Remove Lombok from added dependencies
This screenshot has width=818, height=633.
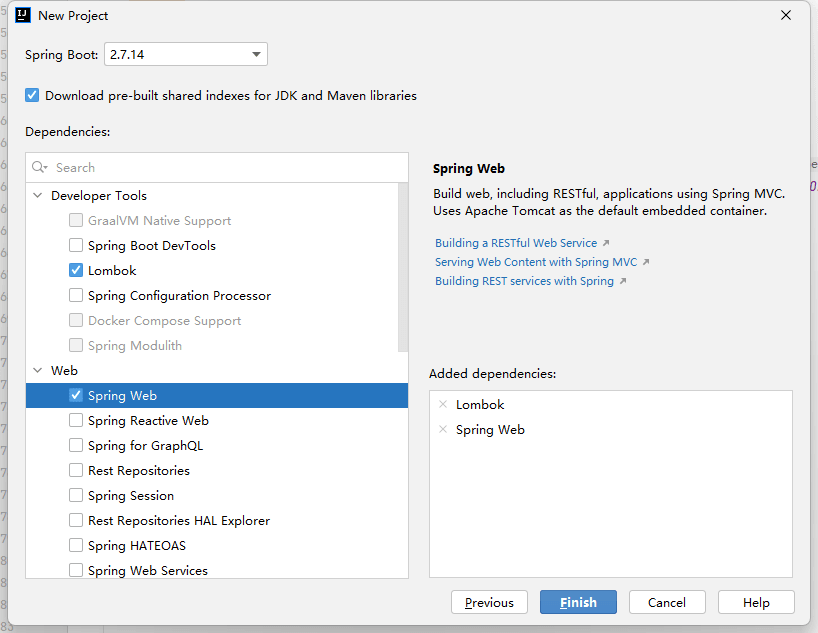[443, 404]
